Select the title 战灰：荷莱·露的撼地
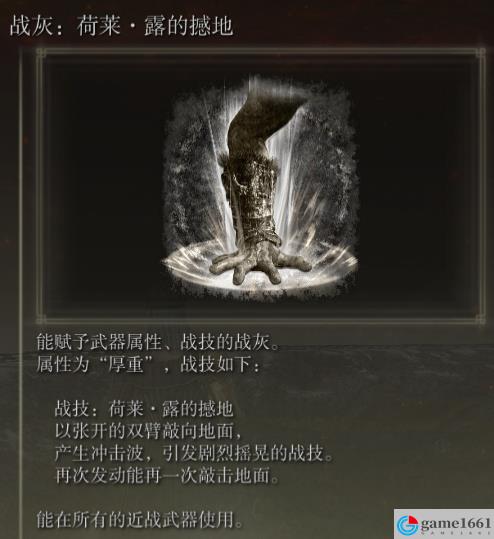This screenshot has width=494, height=539. tap(121, 26)
